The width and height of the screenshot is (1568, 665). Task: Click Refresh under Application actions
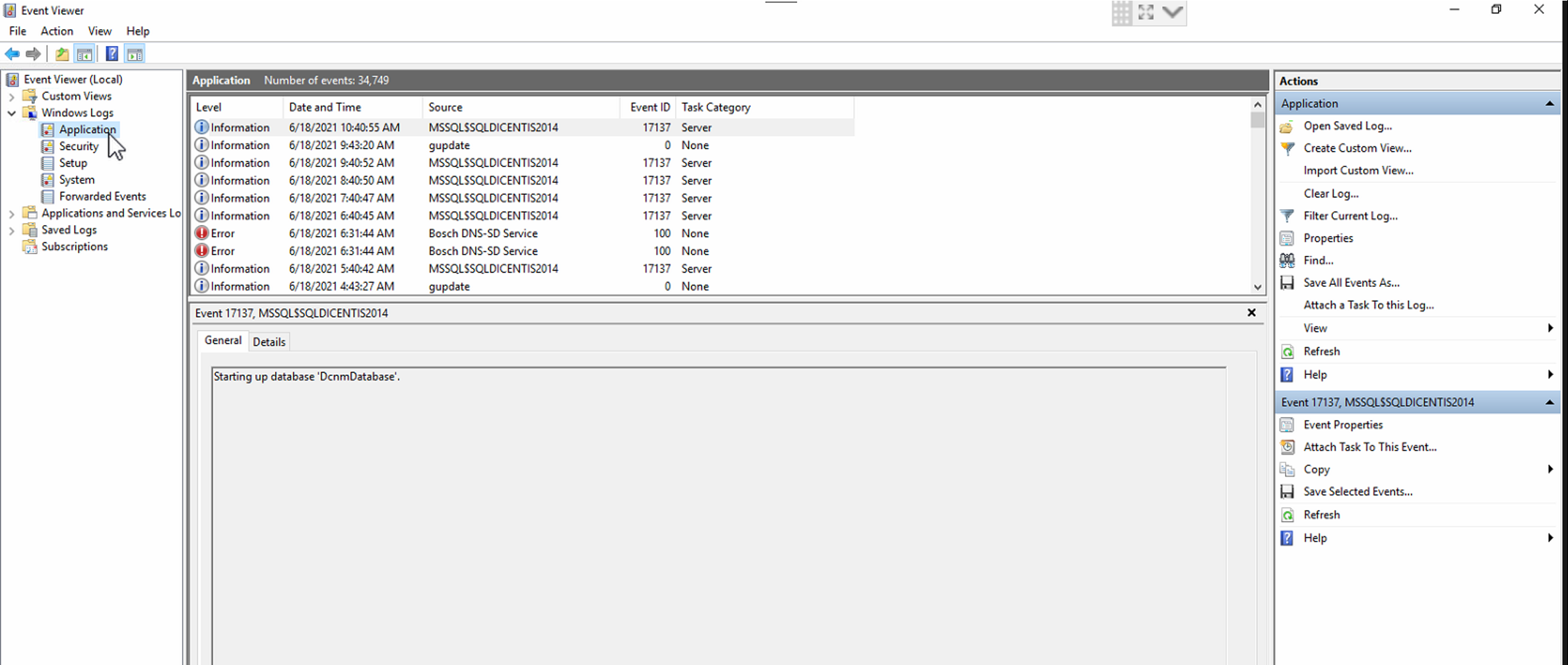pyautogui.click(x=1322, y=351)
